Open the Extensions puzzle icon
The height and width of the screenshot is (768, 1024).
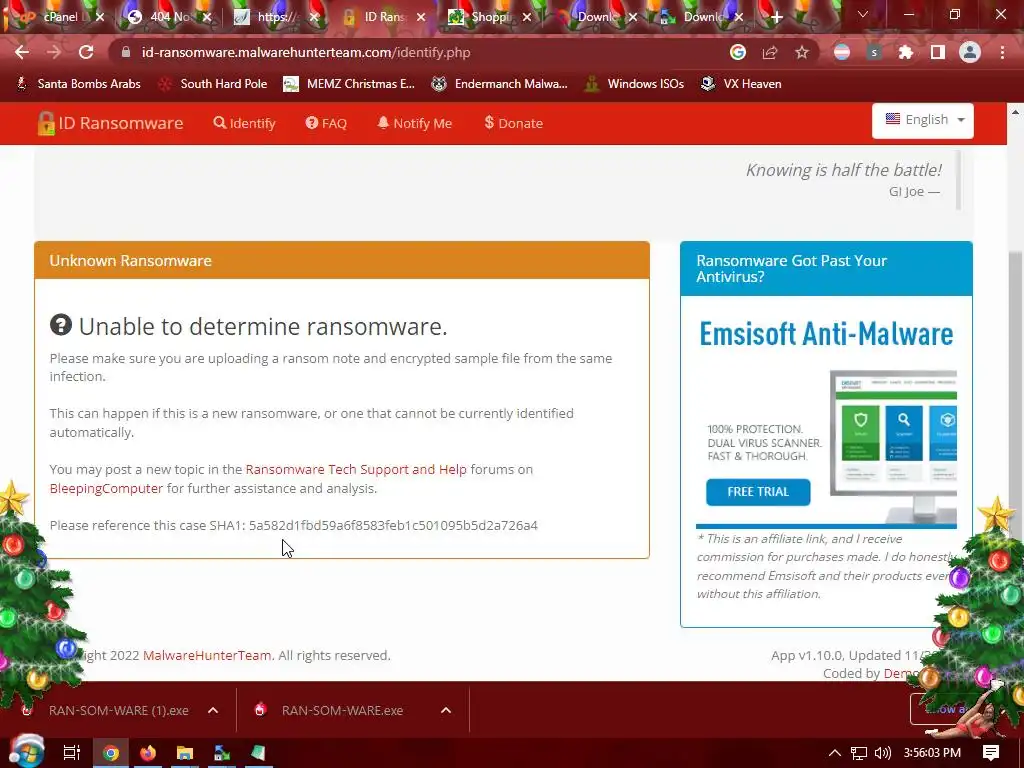coord(906,52)
